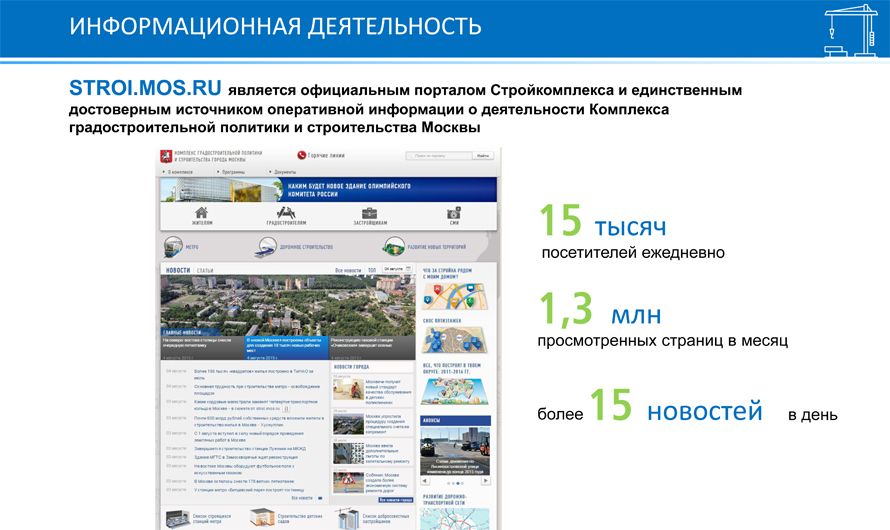Click the Дорожное строительство label
This screenshot has width=890, height=530.
tap(307, 247)
